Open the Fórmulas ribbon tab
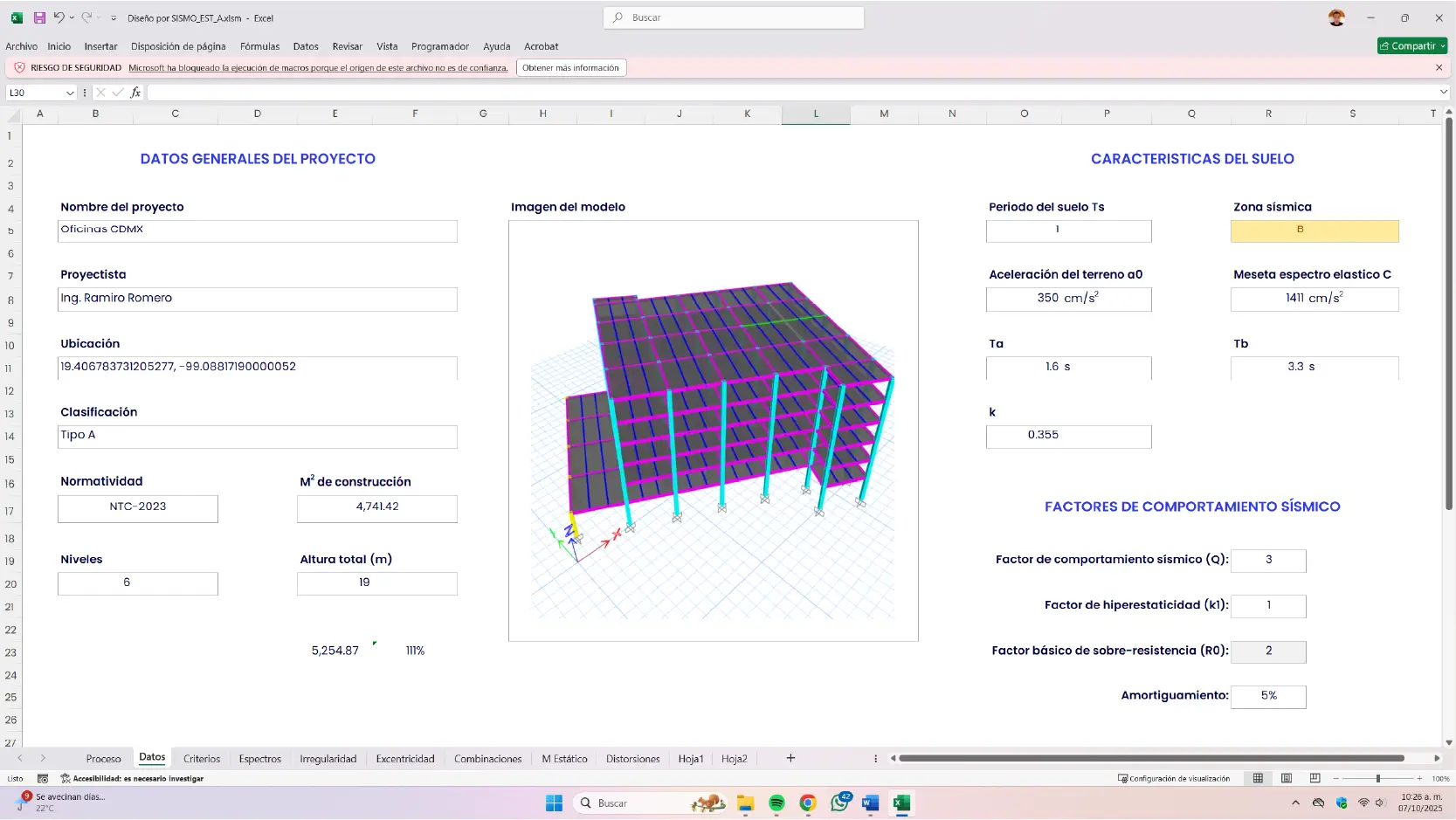Screen dimensions: 1456x820 pos(259,46)
